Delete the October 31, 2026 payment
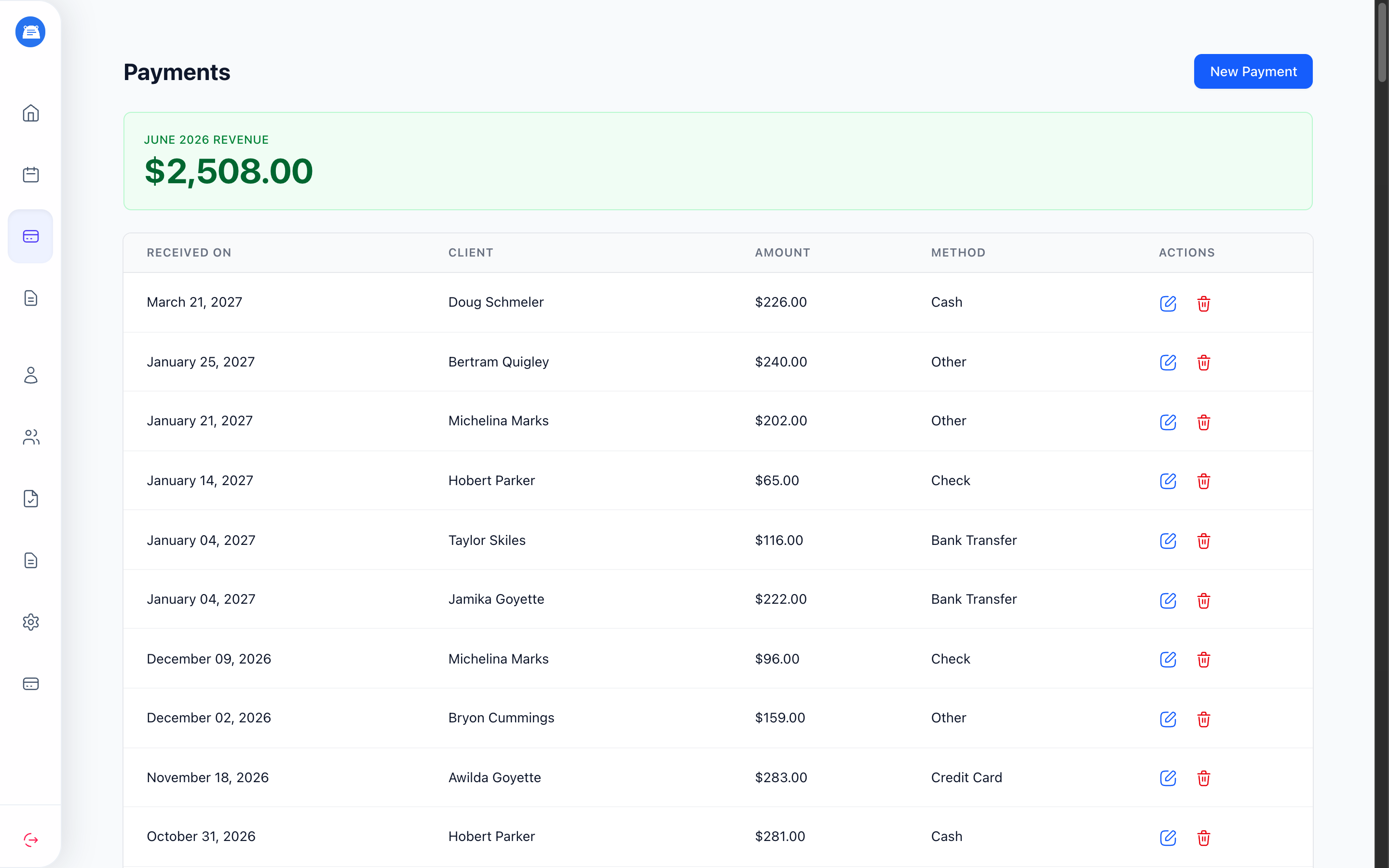Image resolution: width=1389 pixels, height=868 pixels. tap(1204, 838)
